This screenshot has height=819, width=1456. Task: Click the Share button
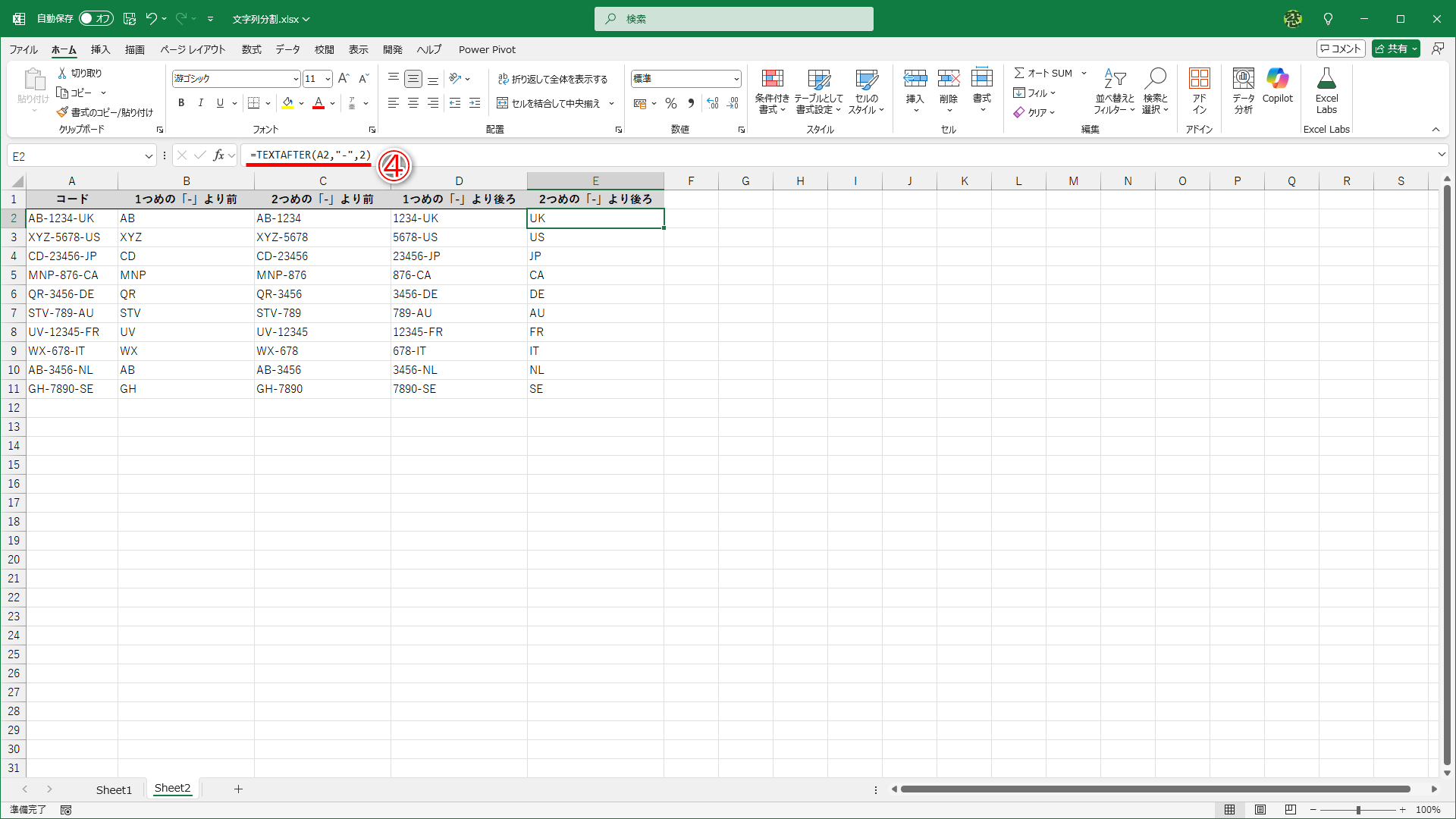pos(1392,49)
